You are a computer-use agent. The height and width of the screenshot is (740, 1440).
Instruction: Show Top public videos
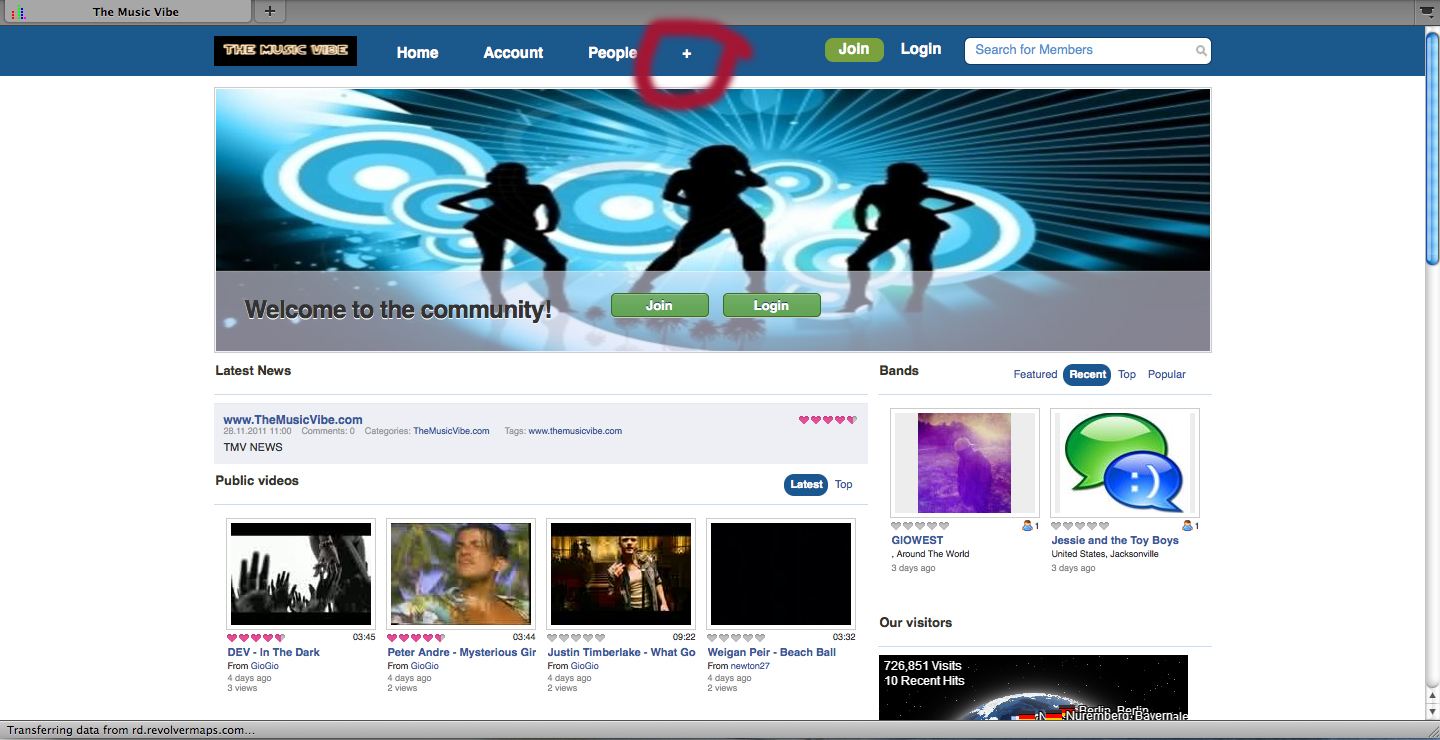844,485
